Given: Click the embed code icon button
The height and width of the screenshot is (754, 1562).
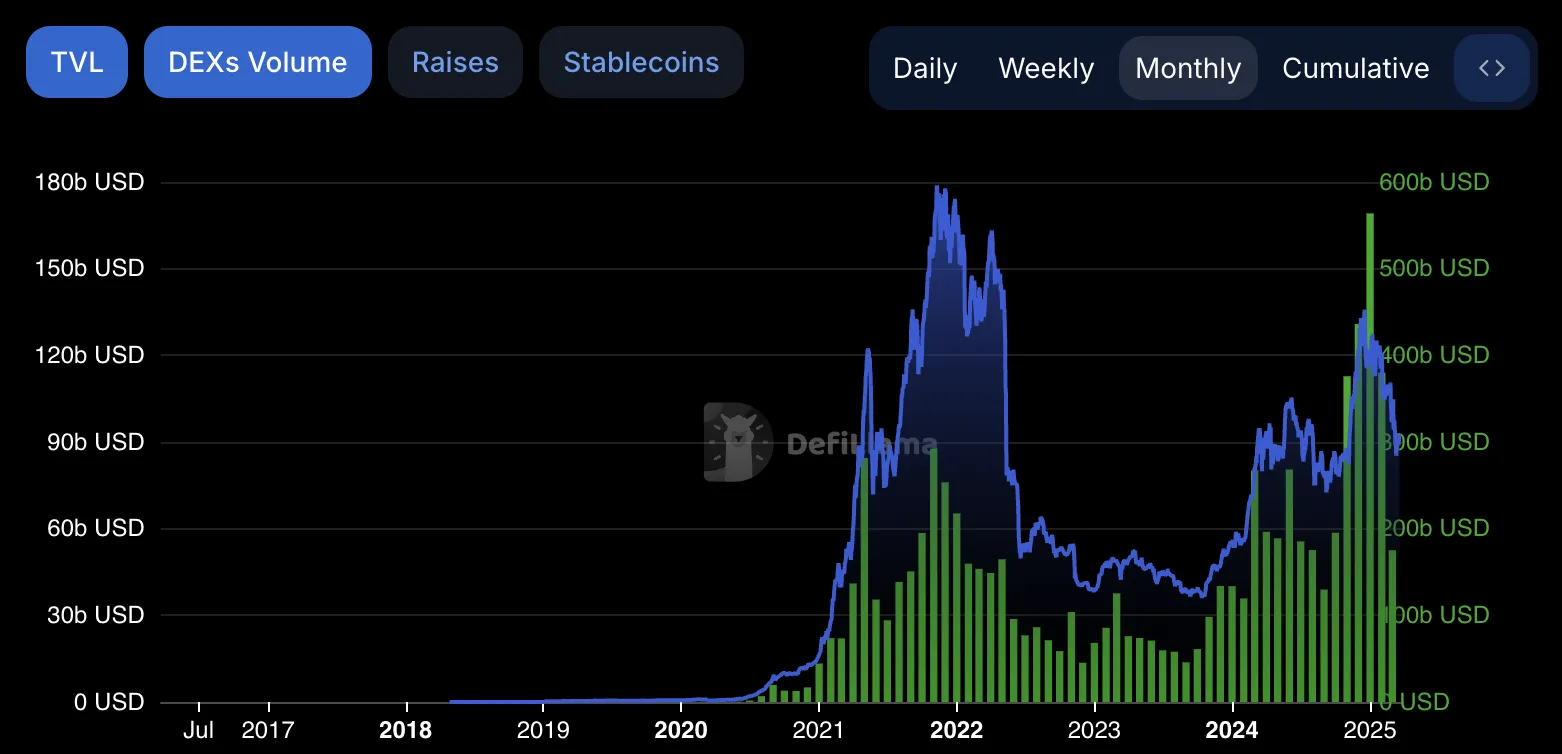Looking at the screenshot, I should pyautogui.click(x=1492, y=68).
